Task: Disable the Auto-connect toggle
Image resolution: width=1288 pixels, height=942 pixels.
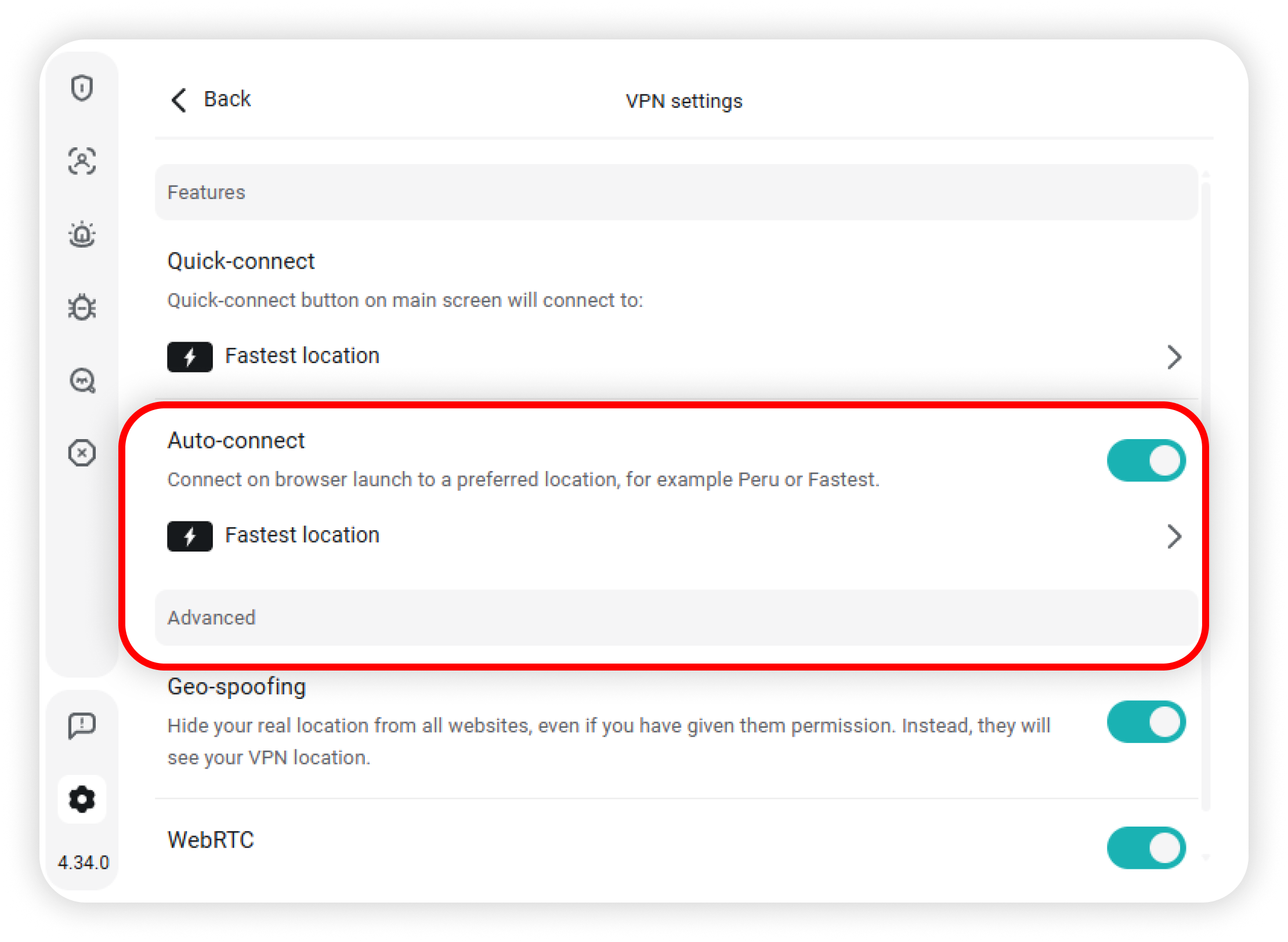Action: [x=1146, y=461]
